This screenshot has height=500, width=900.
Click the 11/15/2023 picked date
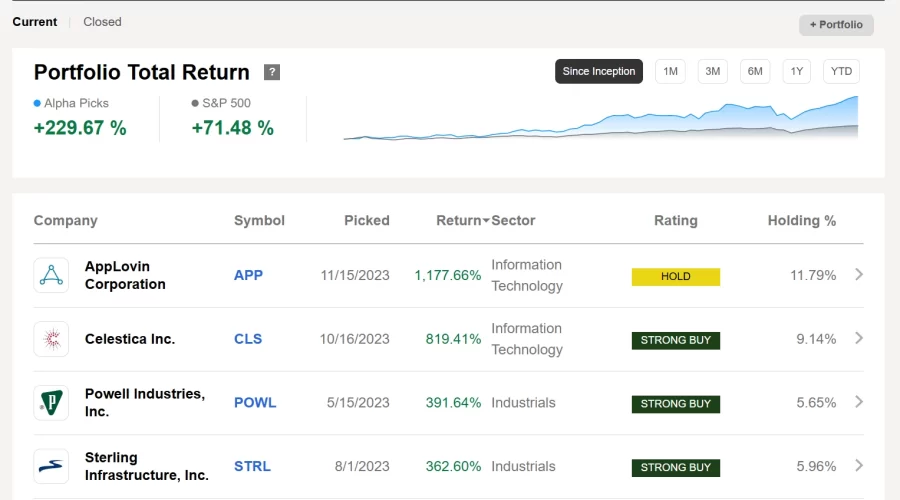click(x=355, y=275)
